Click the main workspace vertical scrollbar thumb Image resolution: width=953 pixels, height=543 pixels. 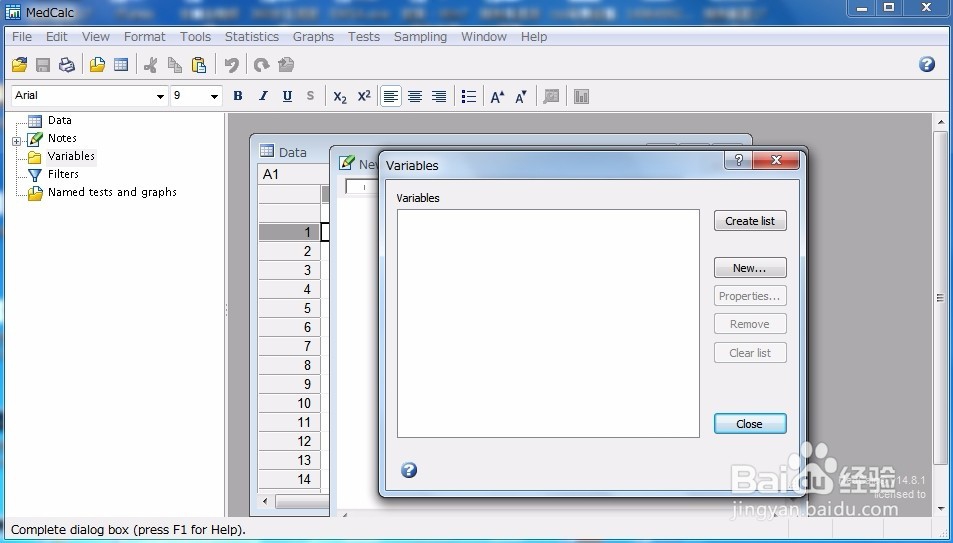[x=941, y=297]
